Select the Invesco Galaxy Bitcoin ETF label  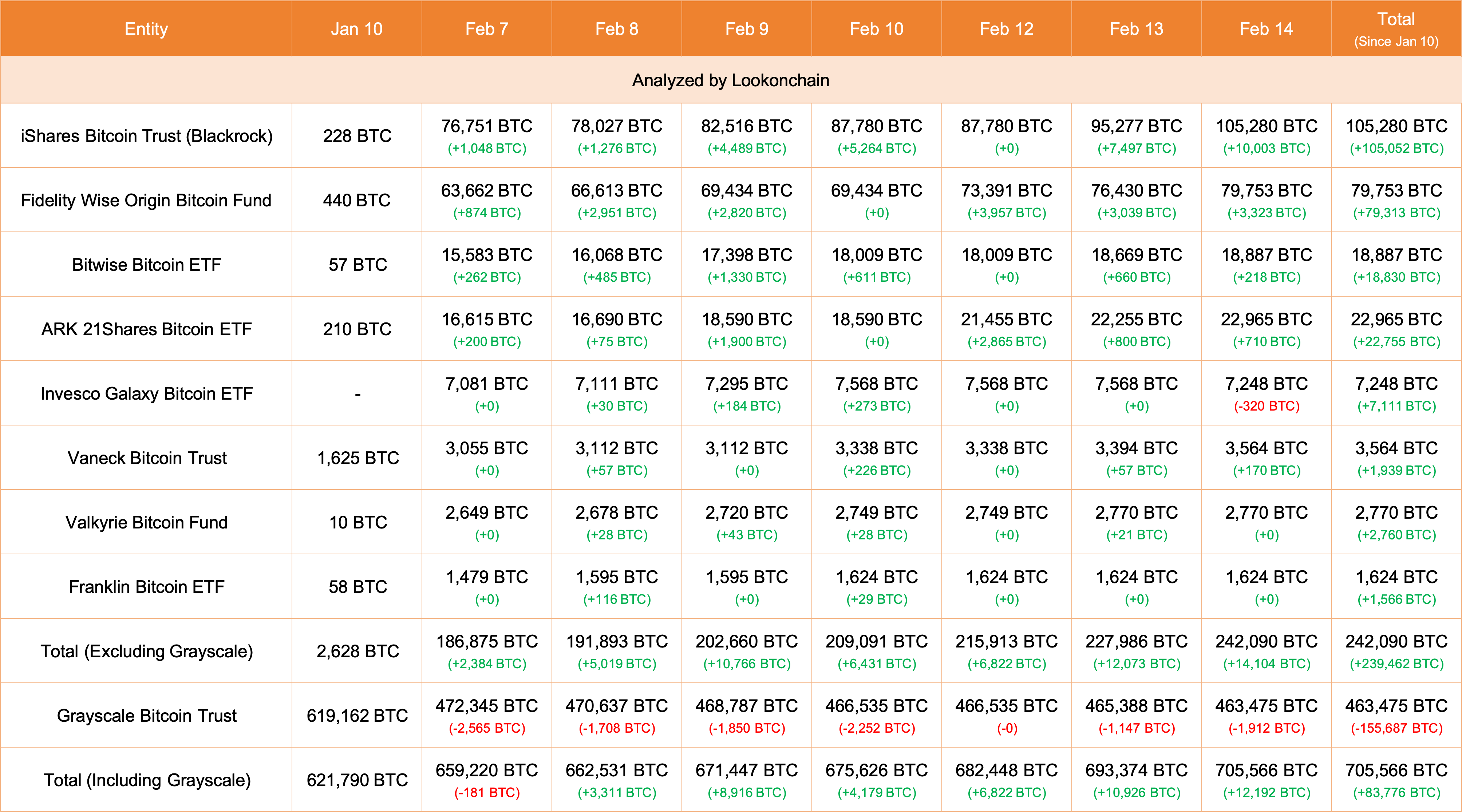coord(146,394)
